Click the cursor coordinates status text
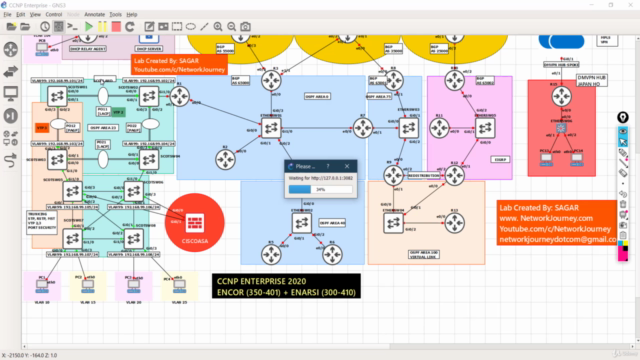Screen dimensions: 640x360 [x=29, y=356]
